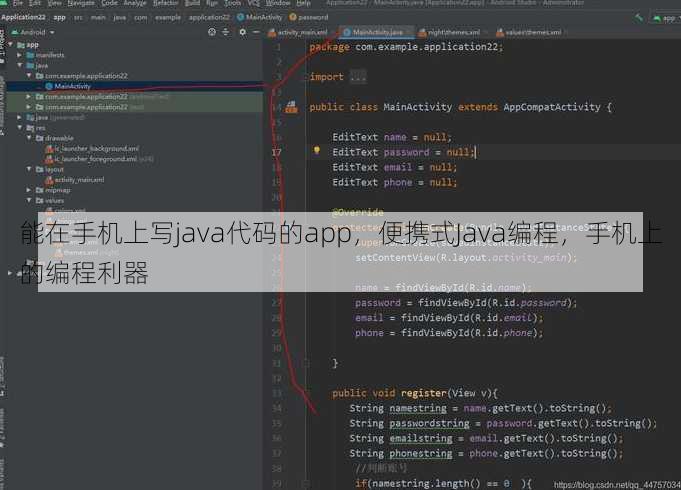
Task: Click the yellow lightbulb intention icon
Action: 317,151
